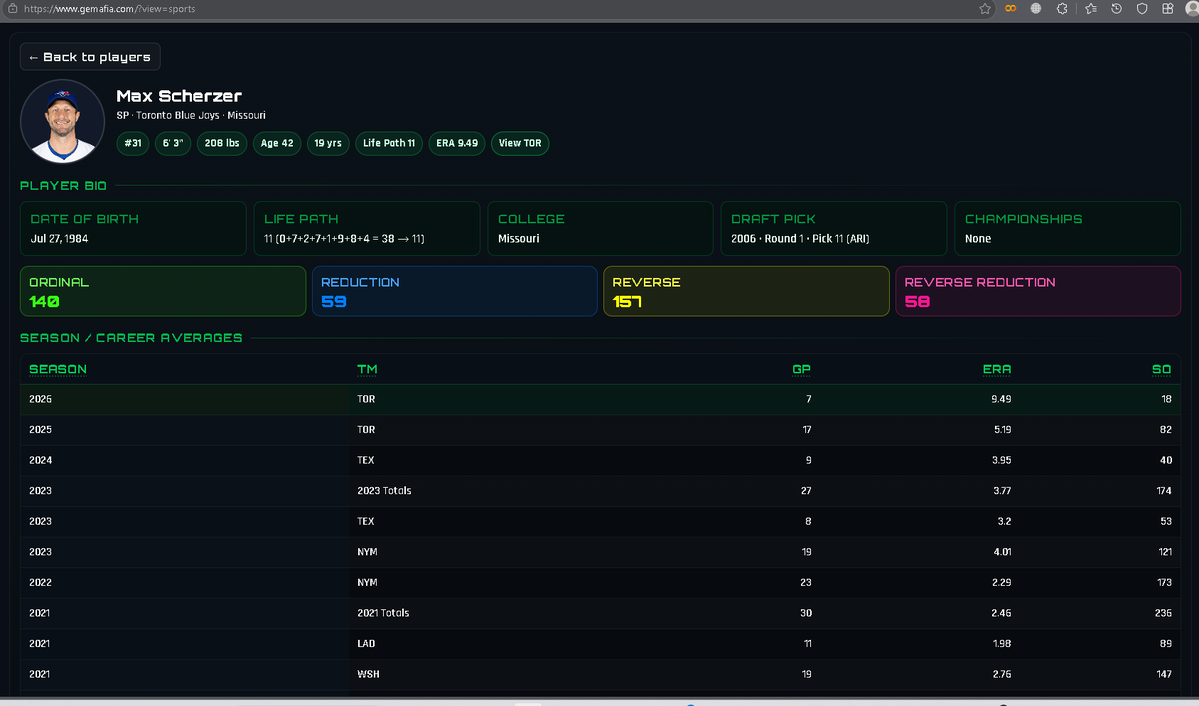The image size is (1199, 706).
Task: Open the View TOR pill button
Action: pyautogui.click(x=520, y=143)
